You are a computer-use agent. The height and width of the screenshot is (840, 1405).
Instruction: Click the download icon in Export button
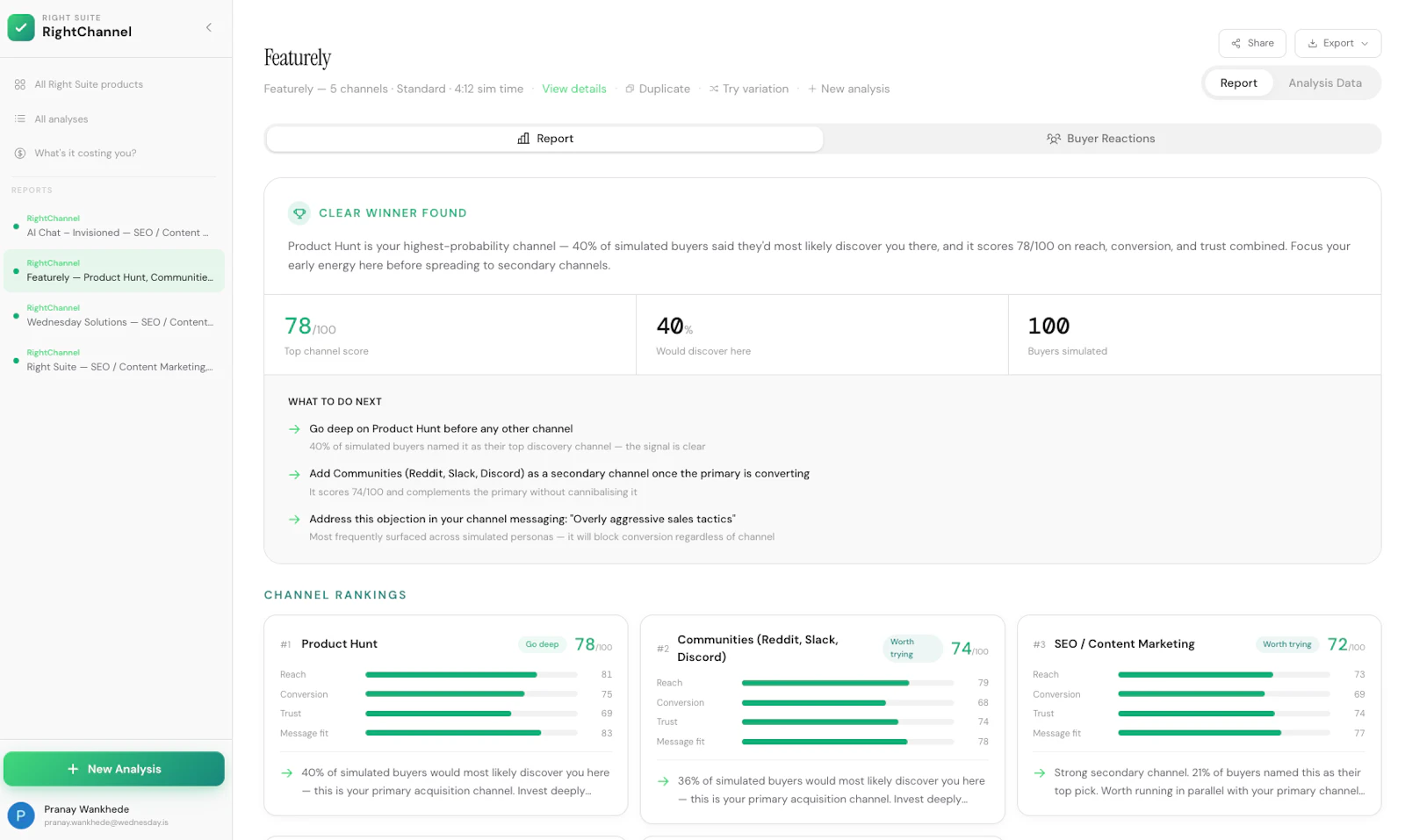point(1313,43)
